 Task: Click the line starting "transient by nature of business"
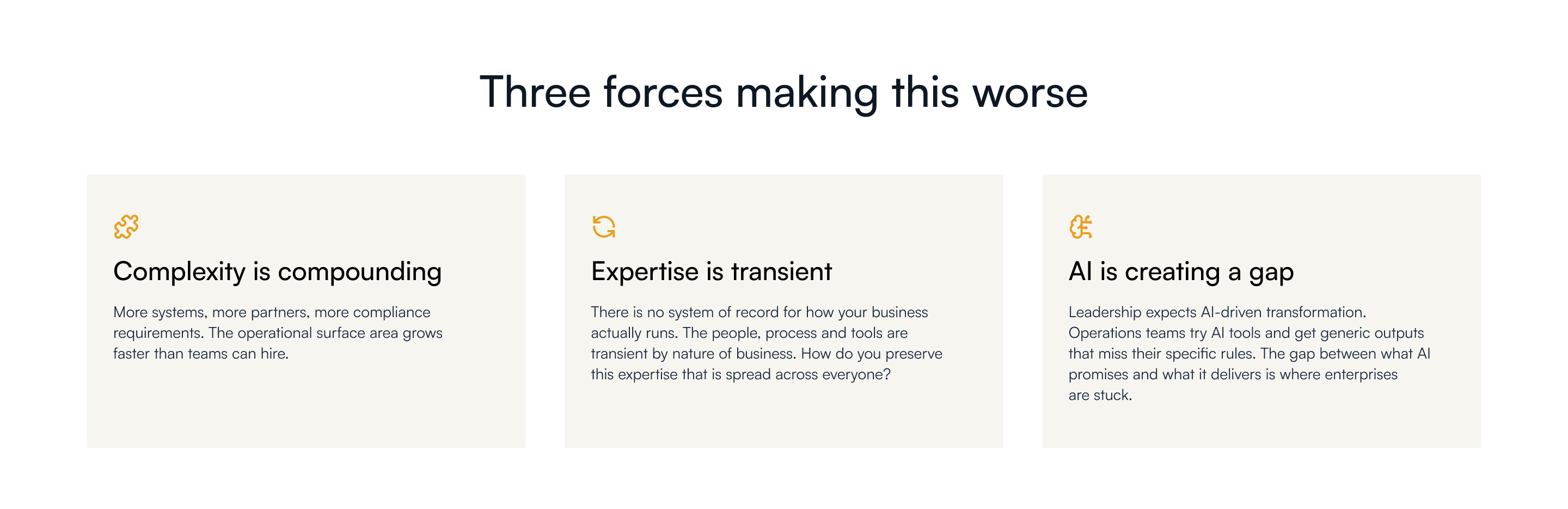[x=767, y=354]
